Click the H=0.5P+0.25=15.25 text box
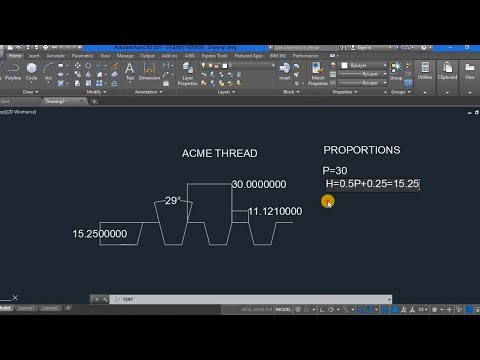 point(373,184)
